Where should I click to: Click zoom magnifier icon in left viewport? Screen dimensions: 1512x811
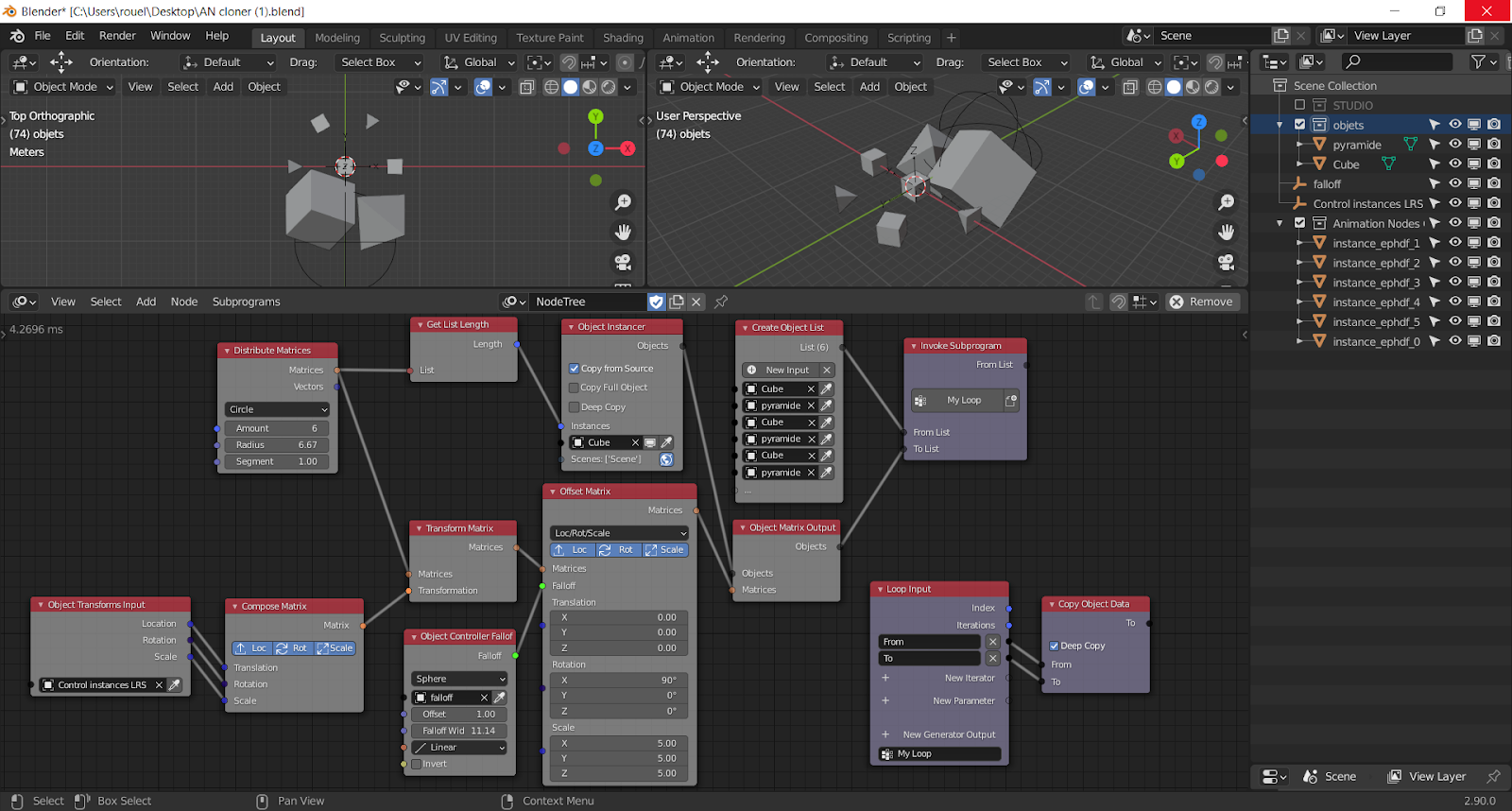pos(623,202)
